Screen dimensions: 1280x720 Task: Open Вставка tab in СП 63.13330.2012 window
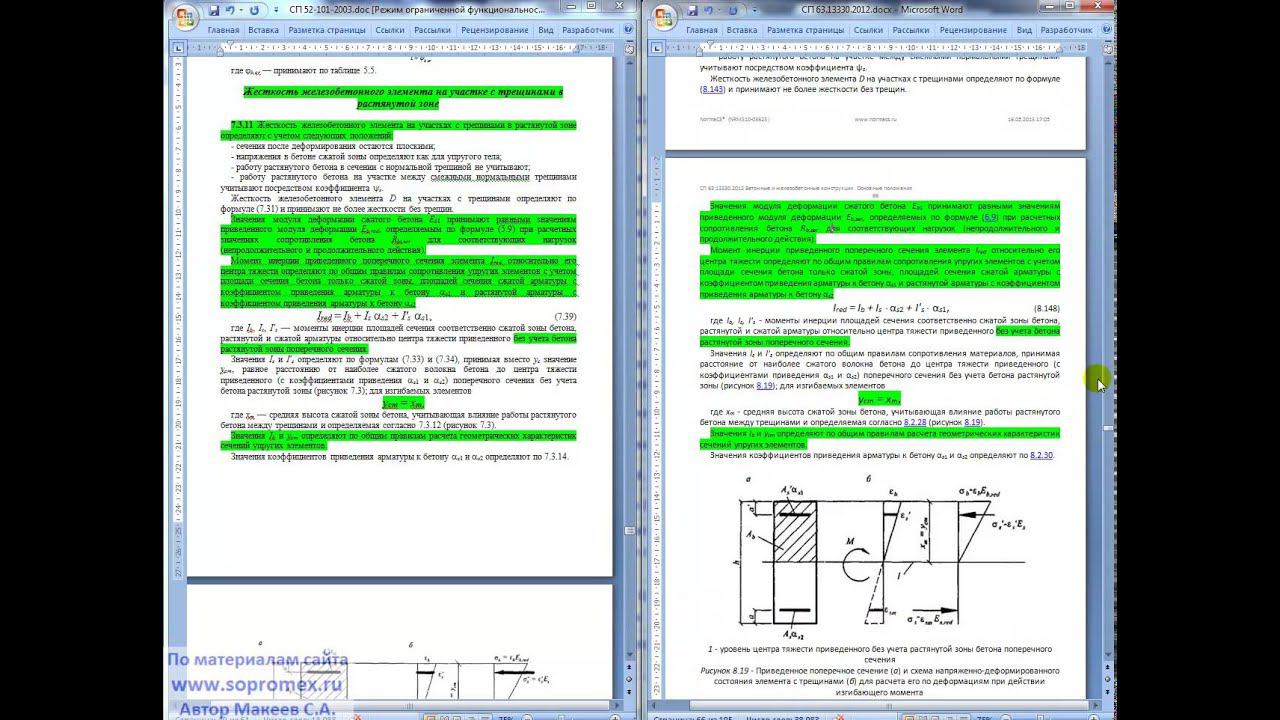click(742, 30)
